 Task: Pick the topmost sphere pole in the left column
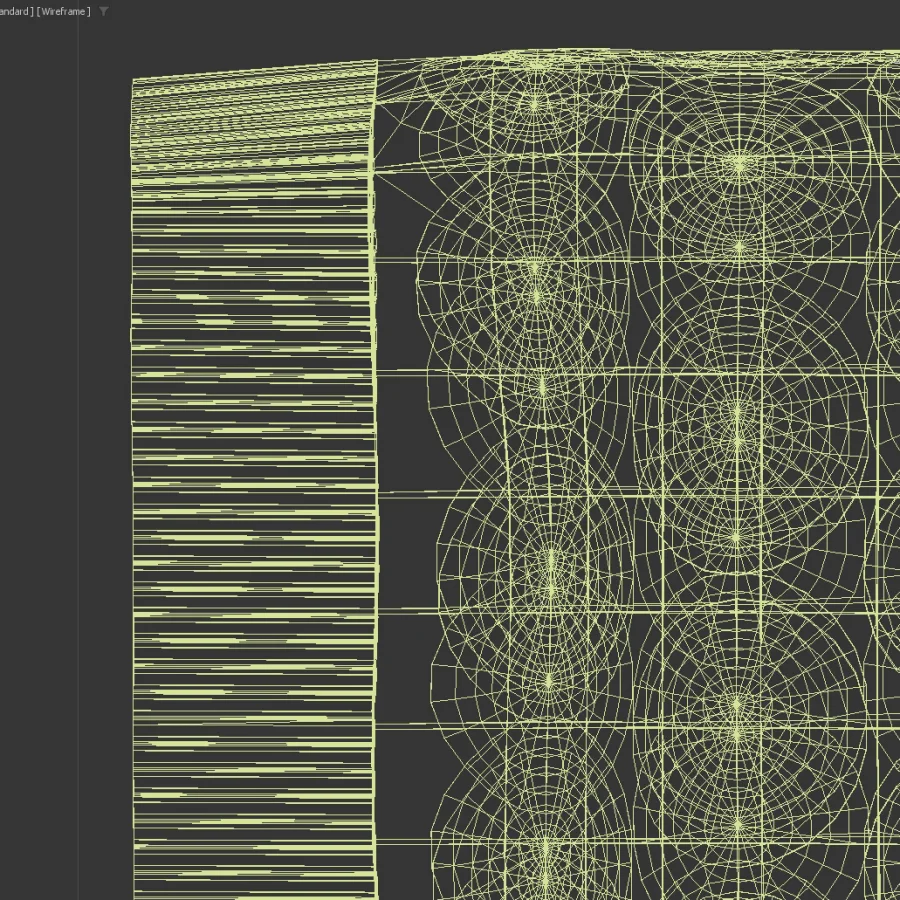point(534,102)
